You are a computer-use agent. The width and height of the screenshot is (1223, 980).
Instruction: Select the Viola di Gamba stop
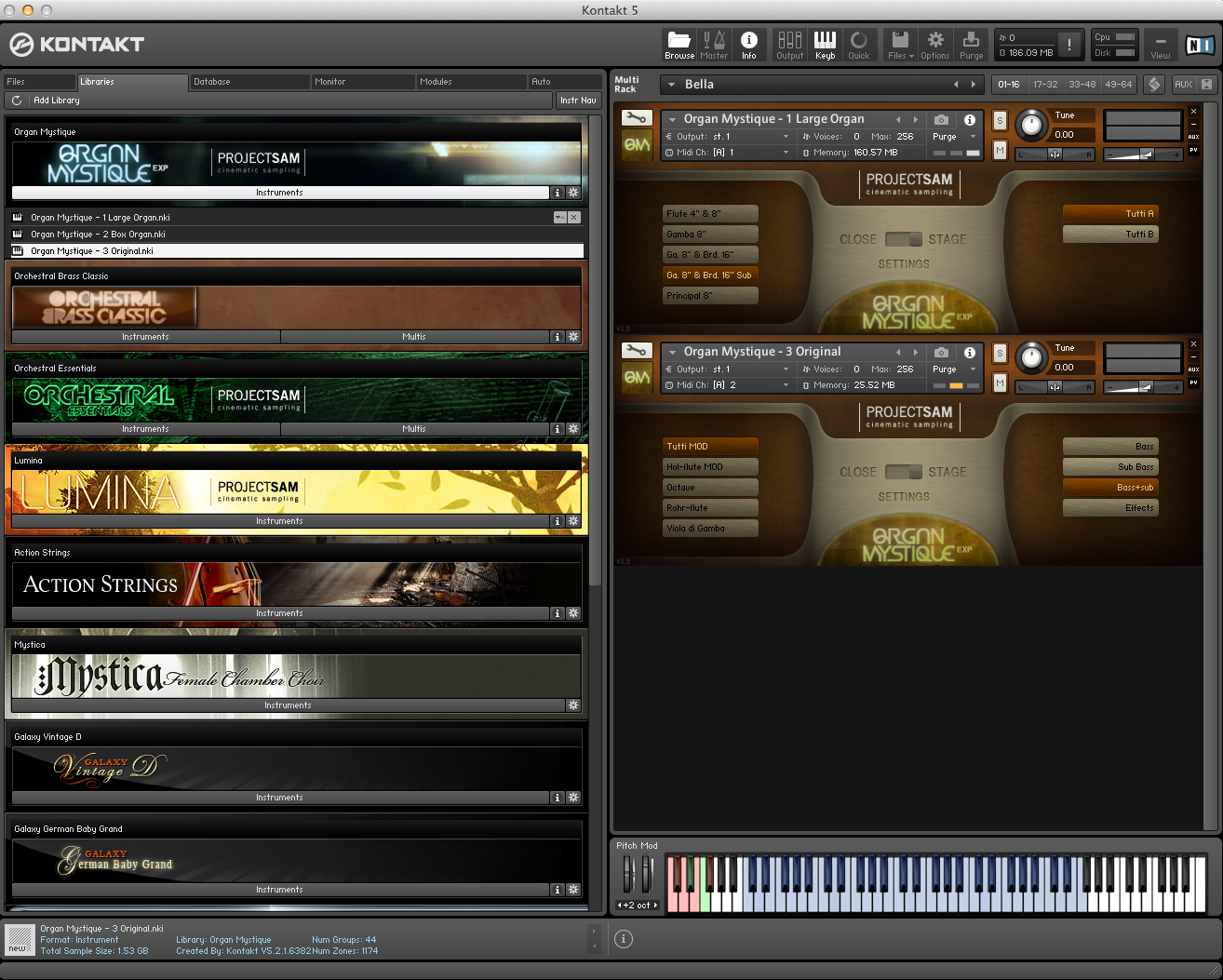pyautogui.click(x=711, y=529)
